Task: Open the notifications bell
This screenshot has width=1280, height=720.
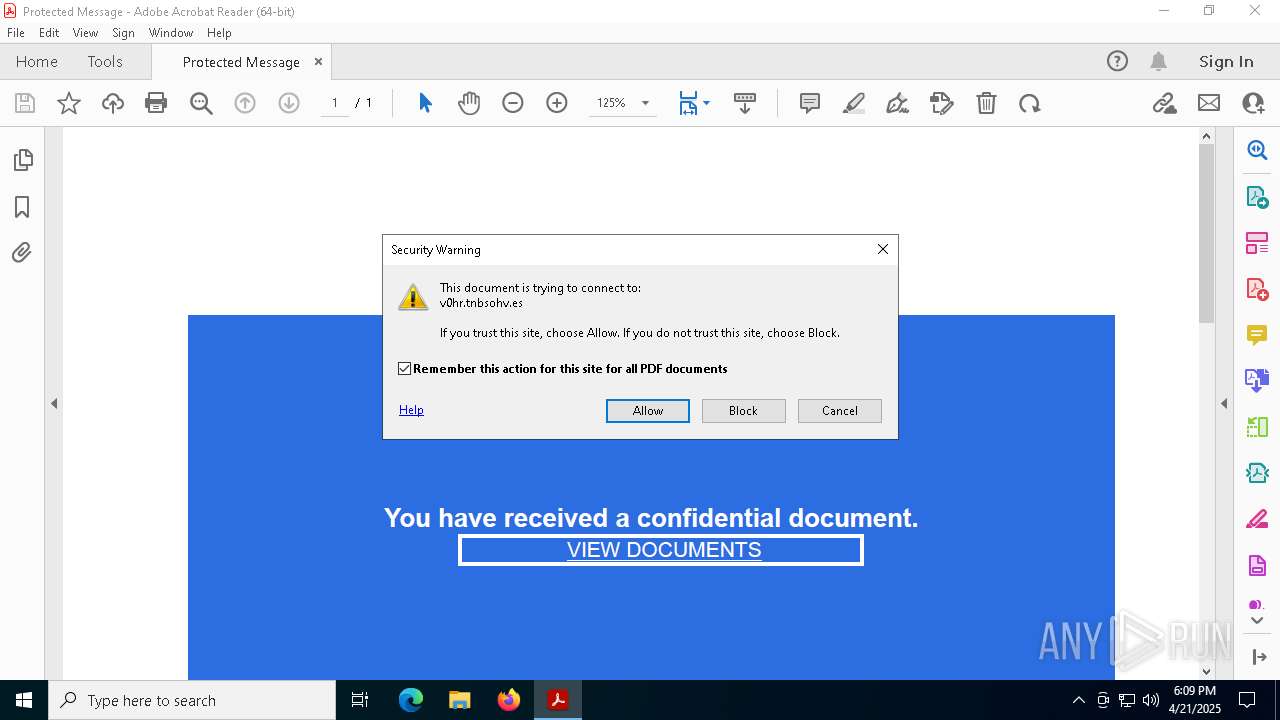Action: tap(1158, 62)
